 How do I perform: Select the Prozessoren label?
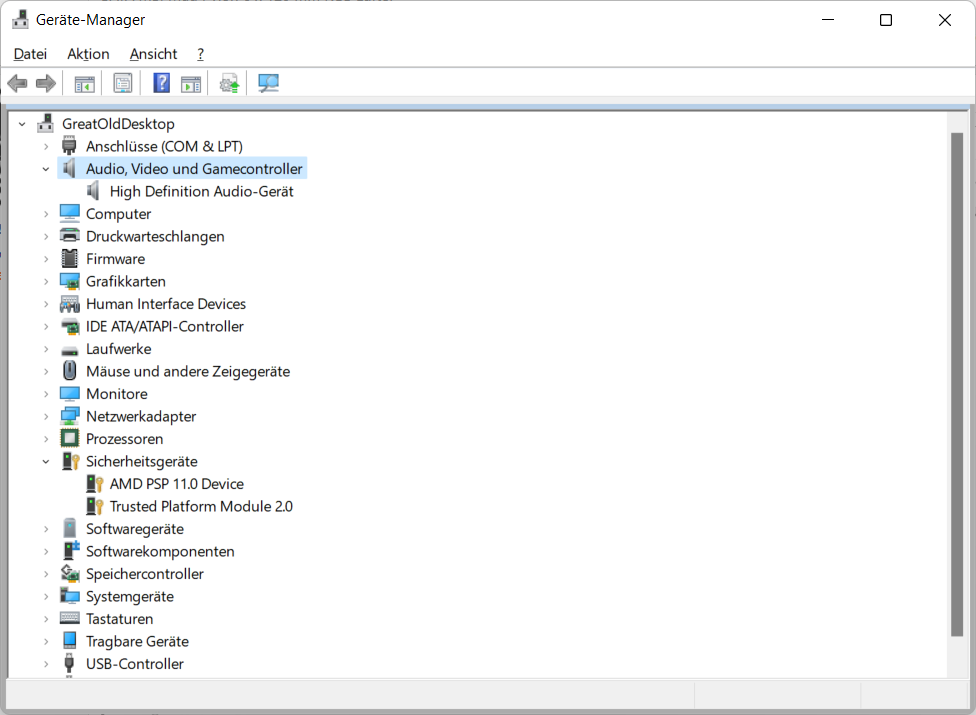coord(124,439)
